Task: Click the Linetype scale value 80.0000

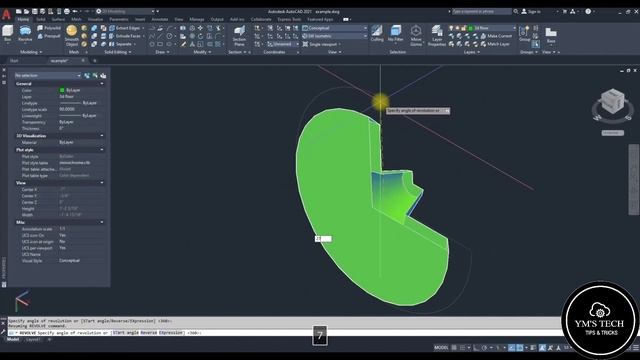Action: [x=67, y=109]
